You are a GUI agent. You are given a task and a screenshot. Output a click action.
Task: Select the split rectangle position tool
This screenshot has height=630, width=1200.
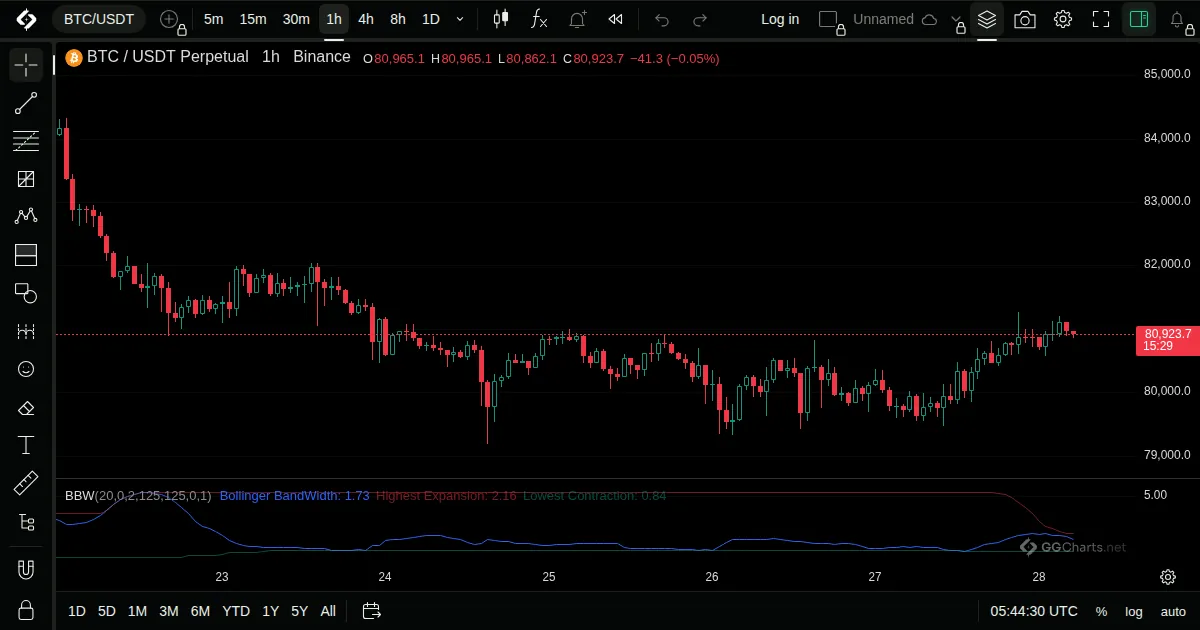[x=26, y=255]
